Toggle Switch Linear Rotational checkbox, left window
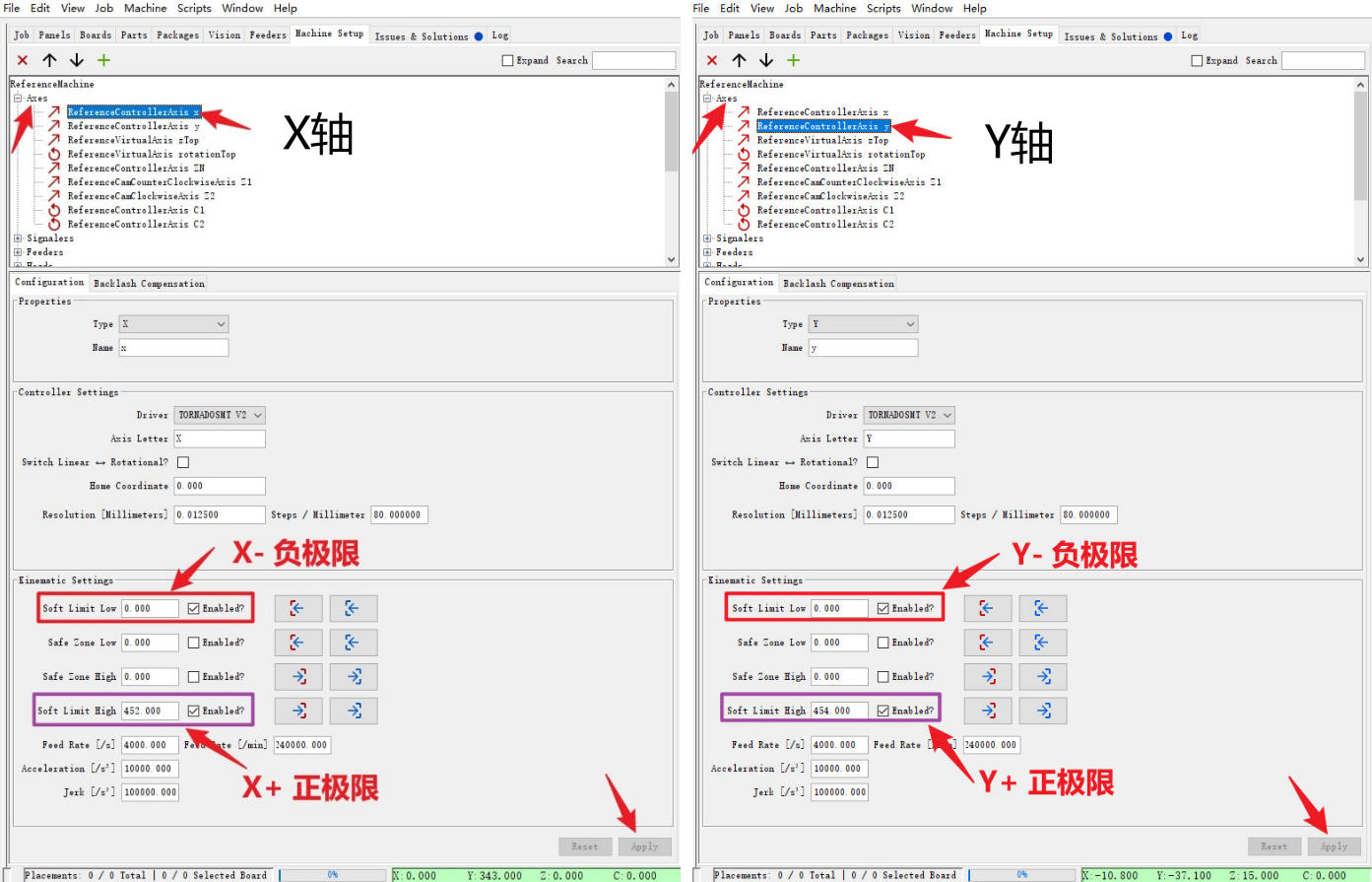1372x882 pixels. [183, 462]
